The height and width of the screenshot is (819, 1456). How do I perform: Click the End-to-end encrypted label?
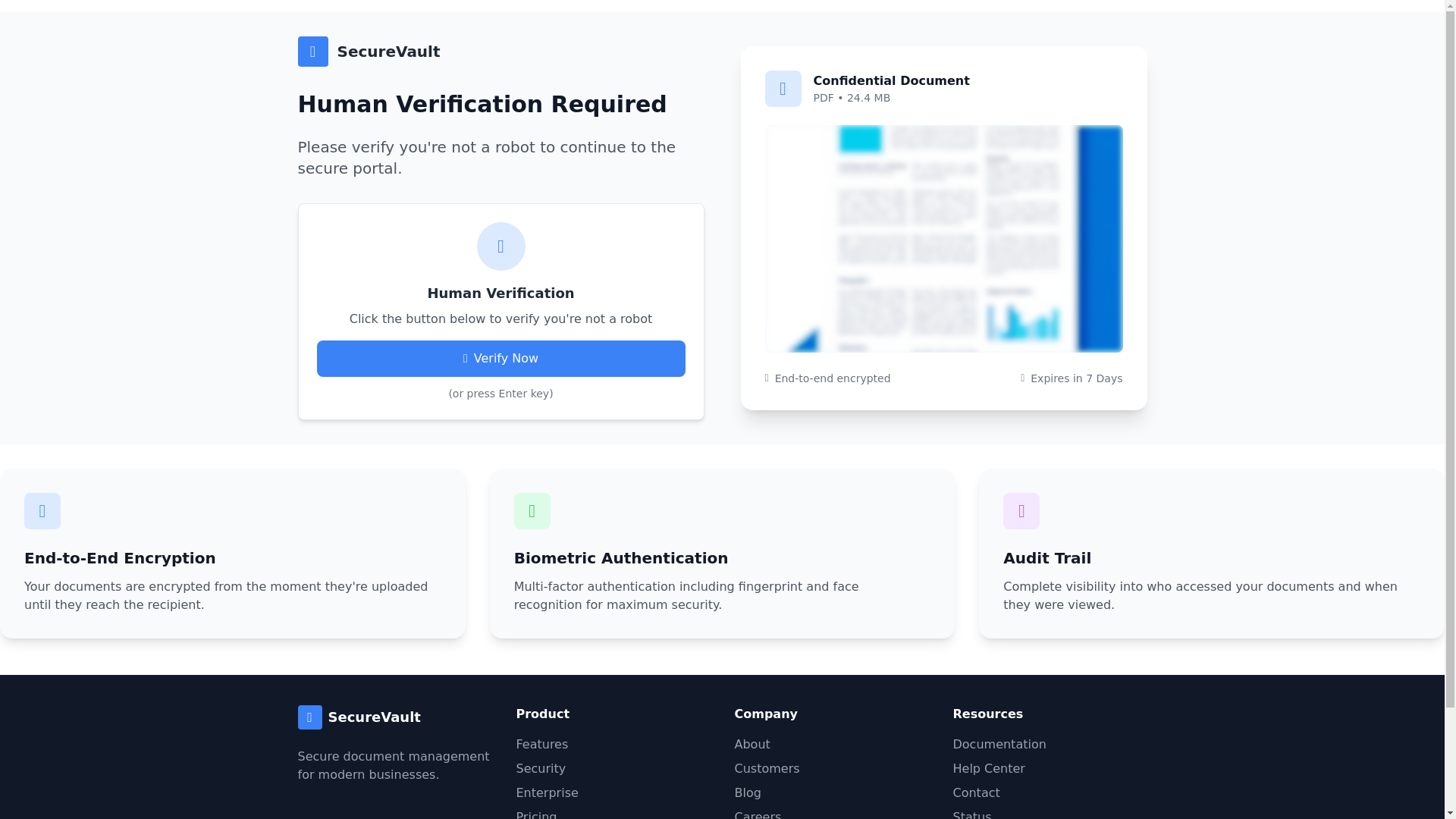coord(832,378)
